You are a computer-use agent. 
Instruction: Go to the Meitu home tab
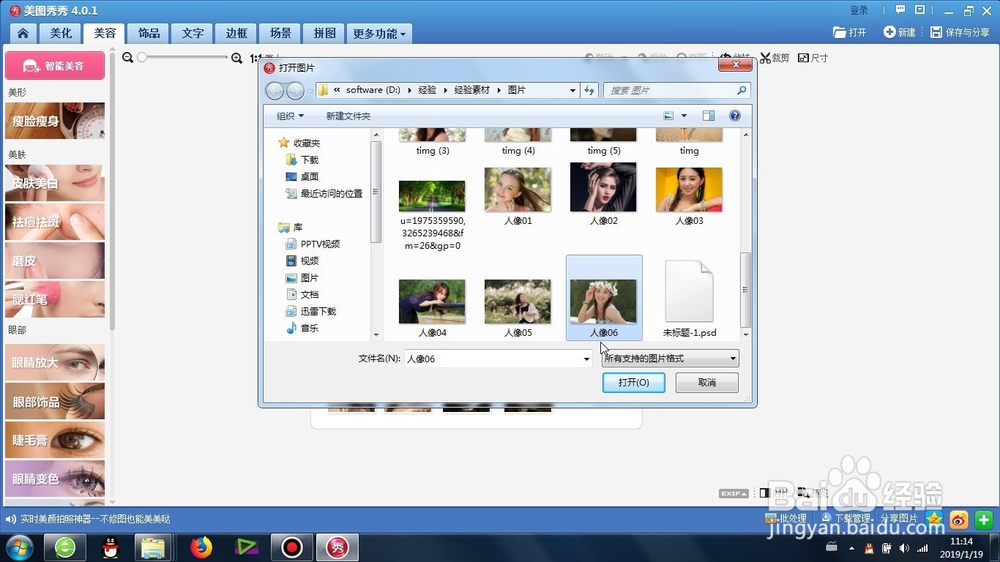[x=23, y=33]
